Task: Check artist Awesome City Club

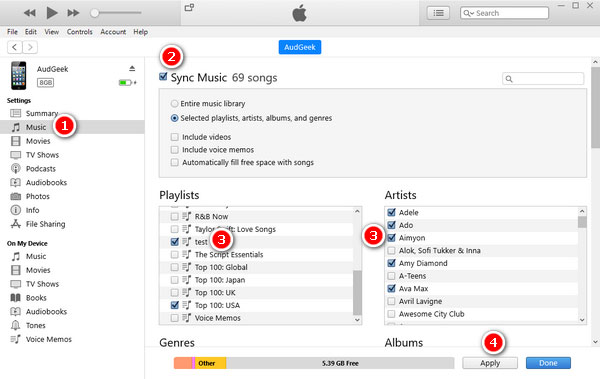Action: click(391, 314)
